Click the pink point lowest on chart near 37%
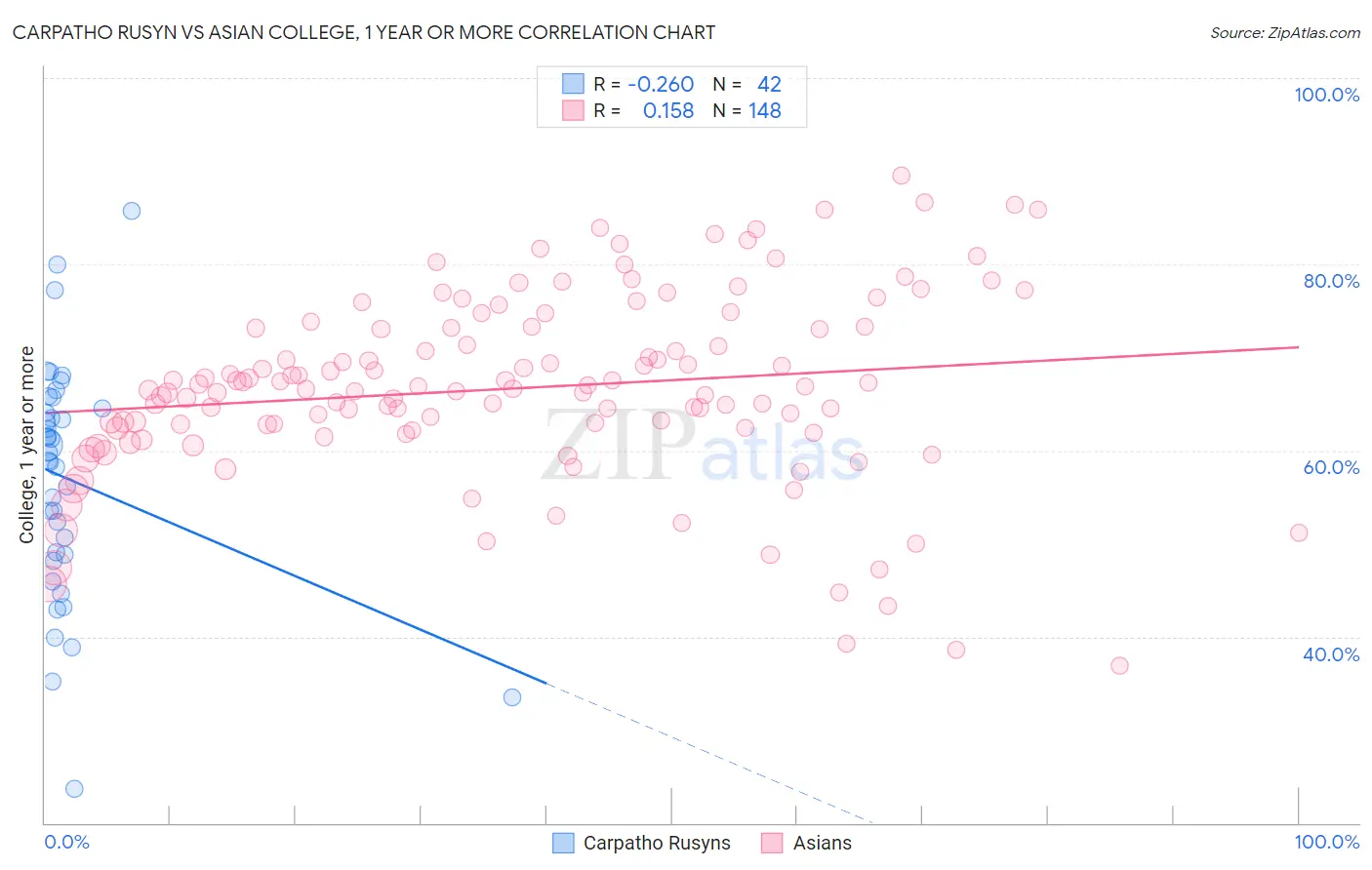The width and height of the screenshot is (1372, 870). [x=1120, y=666]
